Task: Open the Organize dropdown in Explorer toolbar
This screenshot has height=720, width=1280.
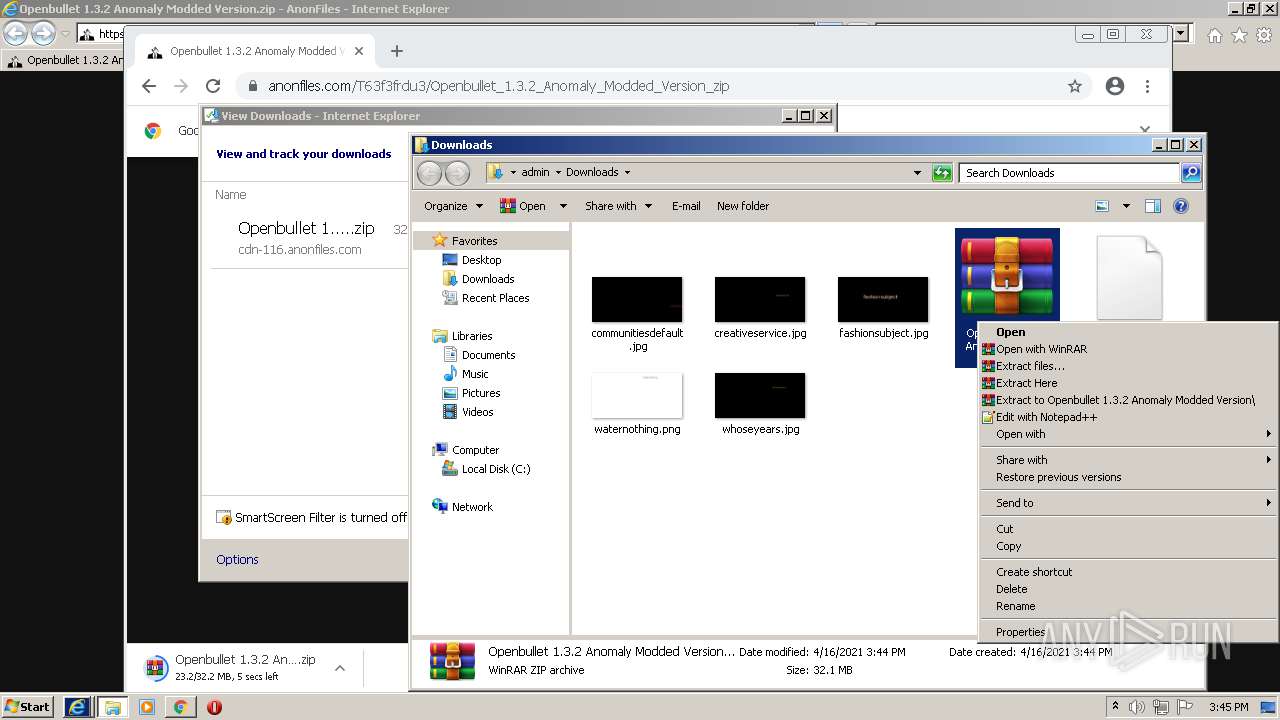Action: (x=453, y=206)
